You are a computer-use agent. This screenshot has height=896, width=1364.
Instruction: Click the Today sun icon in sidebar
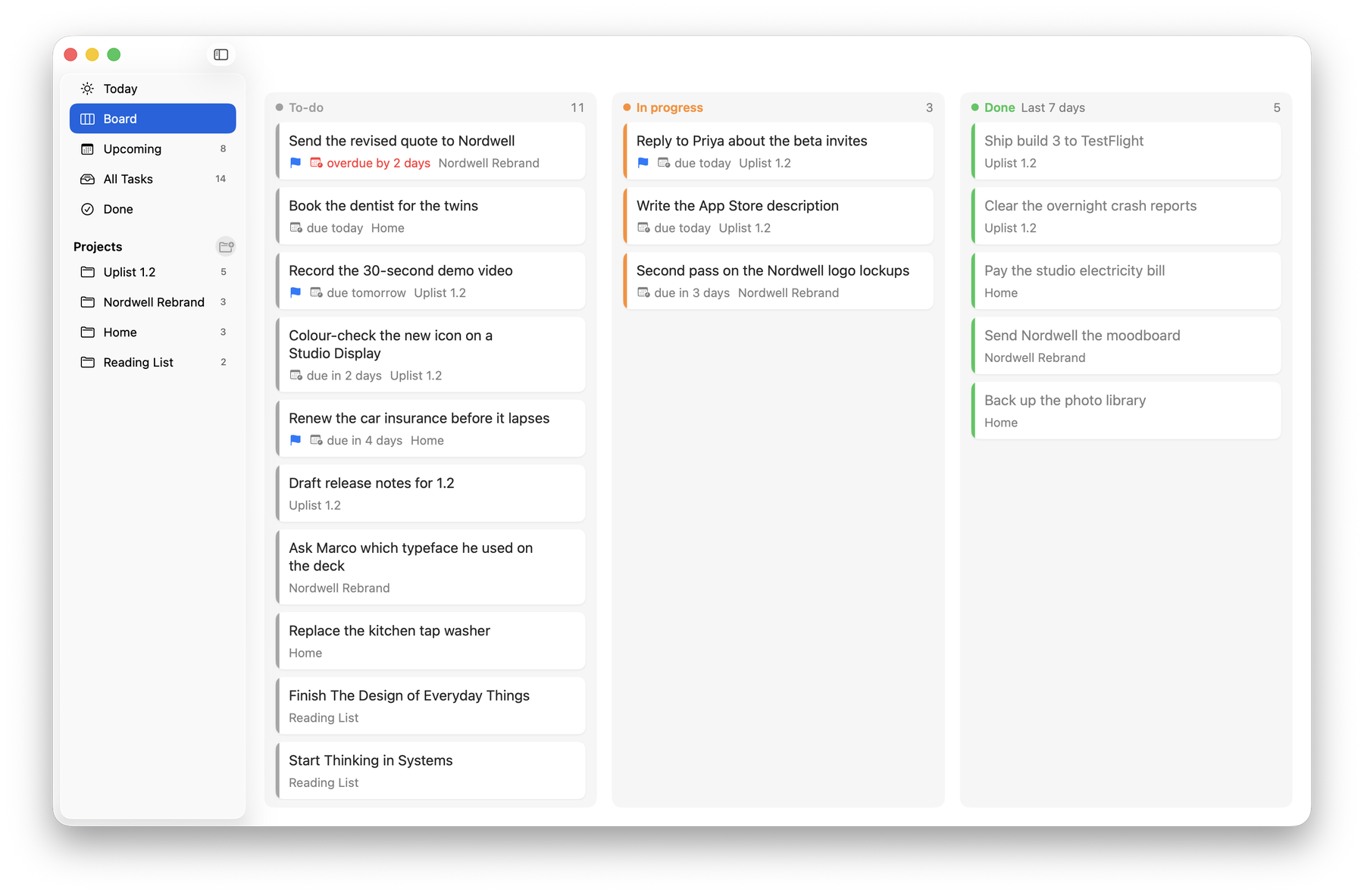pyautogui.click(x=88, y=89)
